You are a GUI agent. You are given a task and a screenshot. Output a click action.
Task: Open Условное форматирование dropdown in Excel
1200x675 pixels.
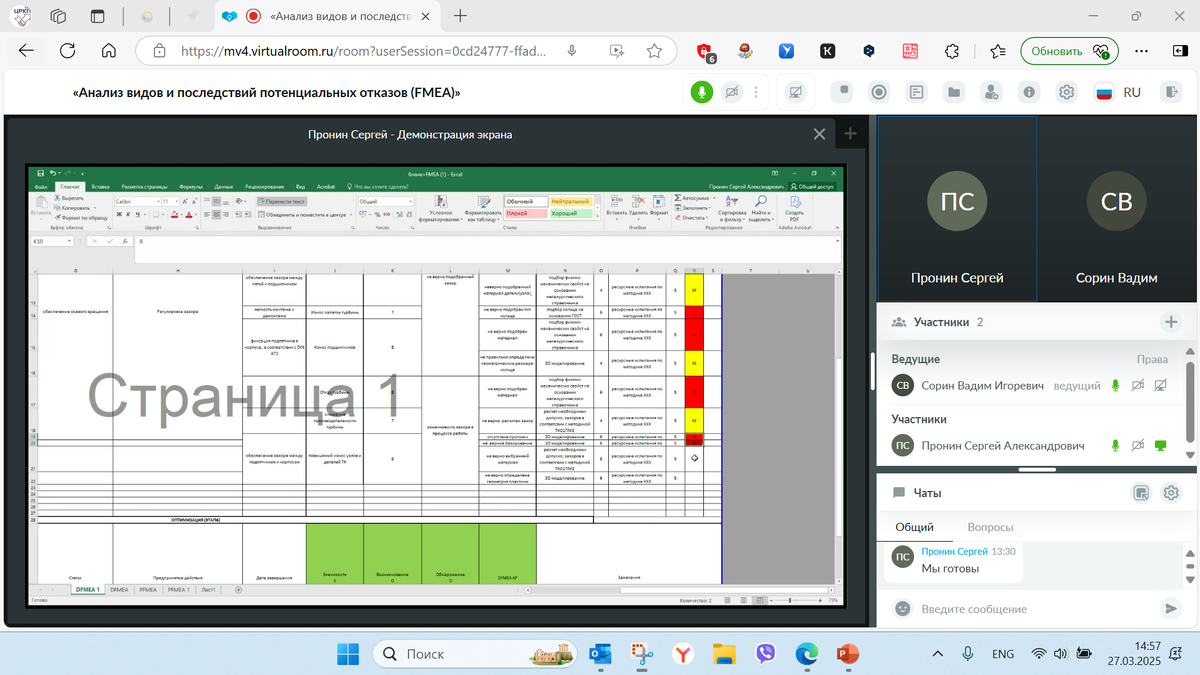point(440,211)
